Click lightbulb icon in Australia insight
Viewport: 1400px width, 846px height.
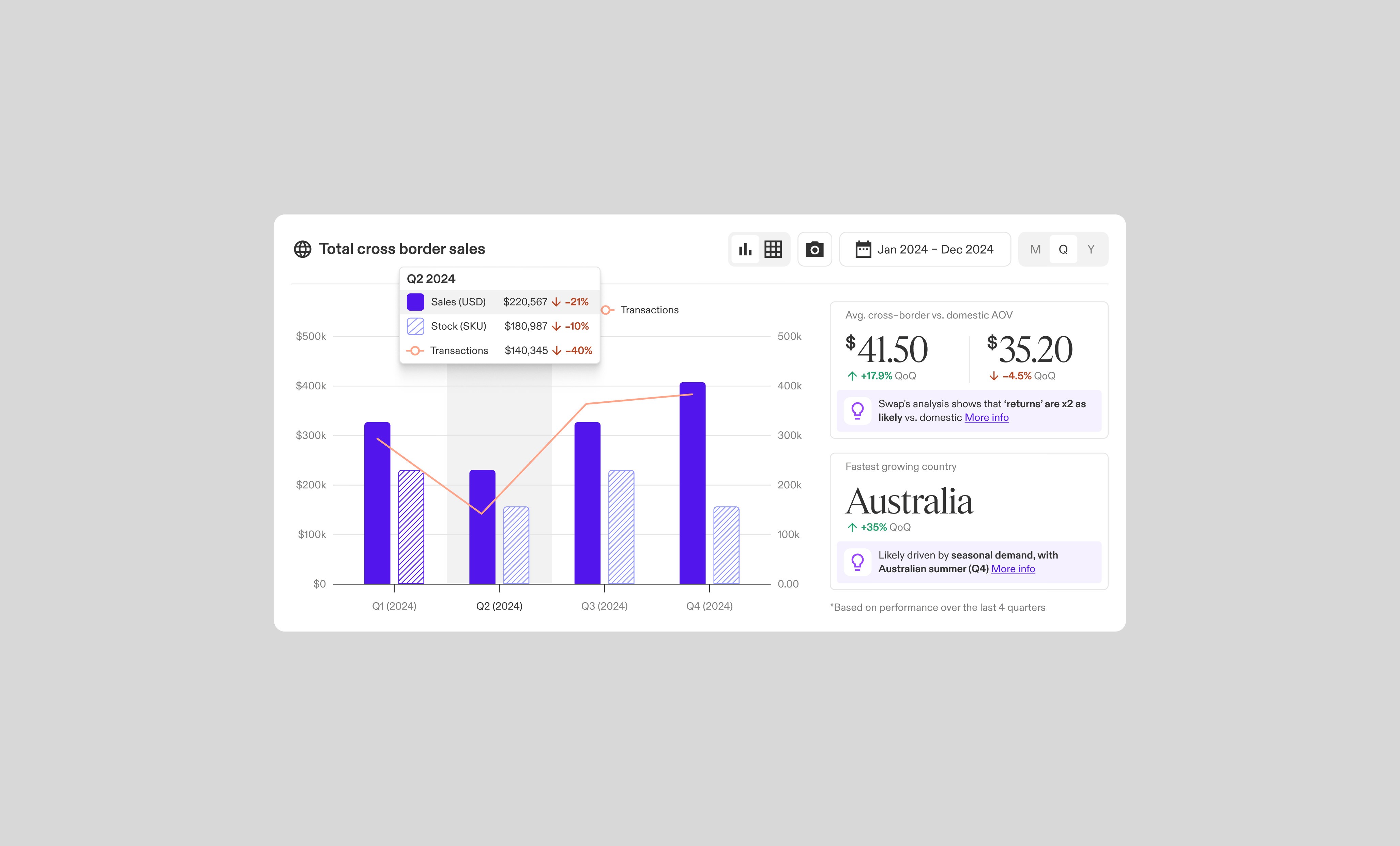click(x=857, y=562)
